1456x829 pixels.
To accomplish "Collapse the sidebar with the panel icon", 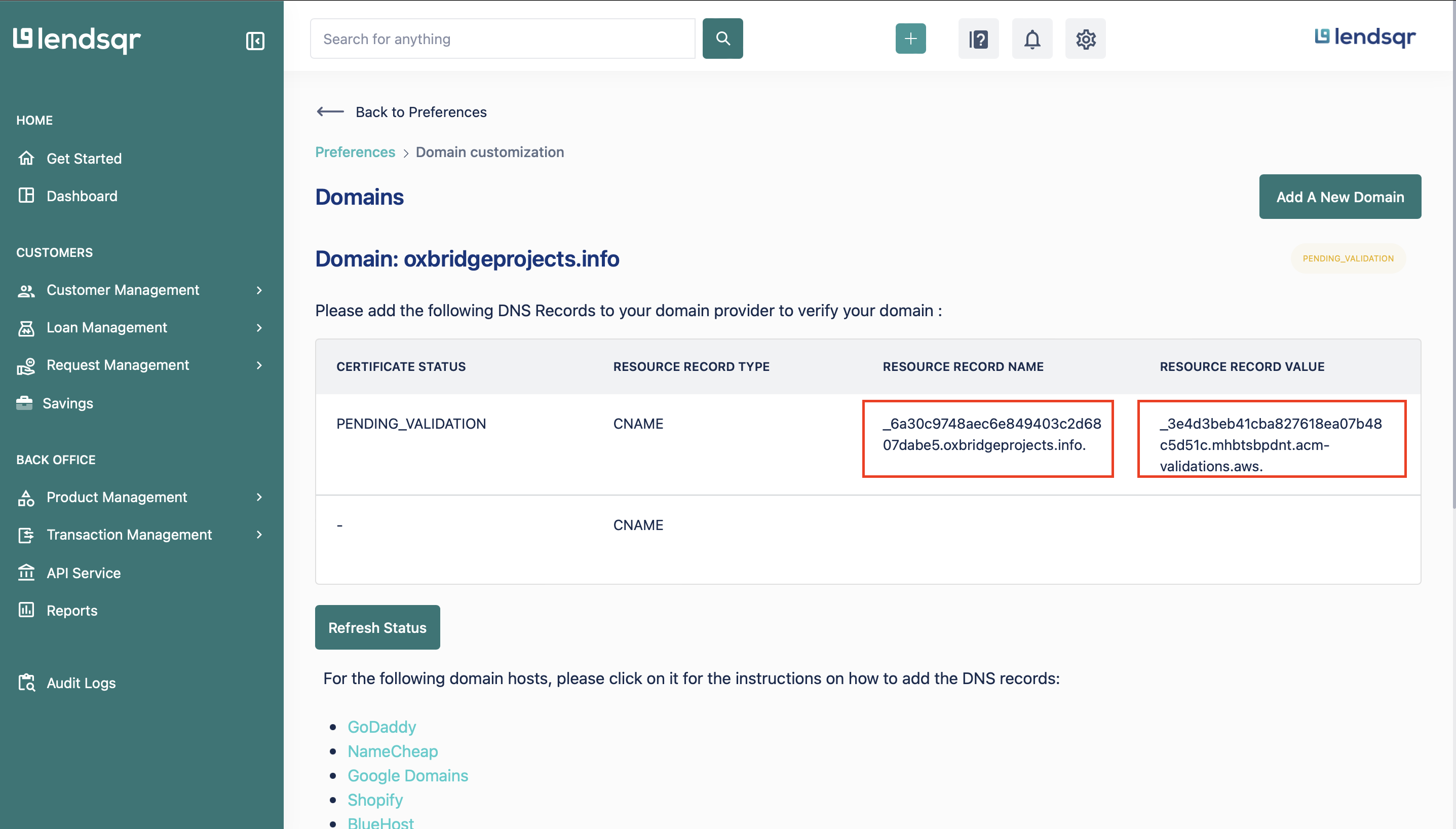I will tap(255, 41).
